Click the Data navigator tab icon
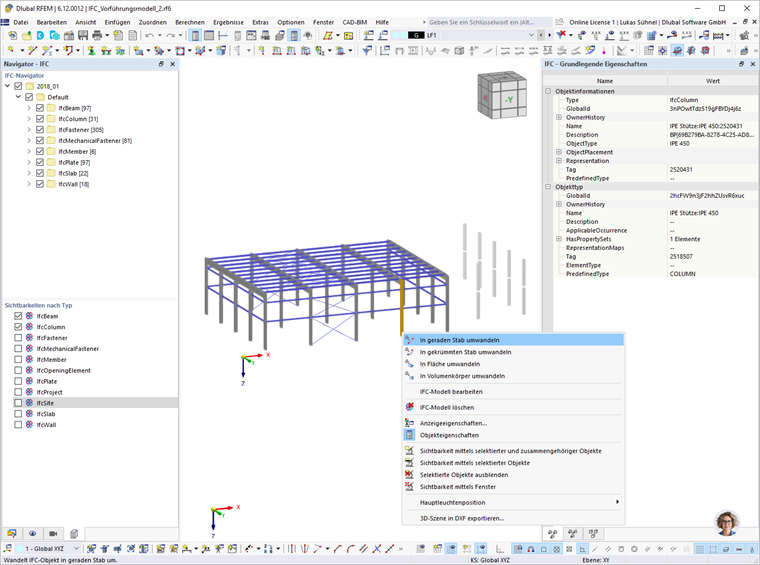 [12, 534]
